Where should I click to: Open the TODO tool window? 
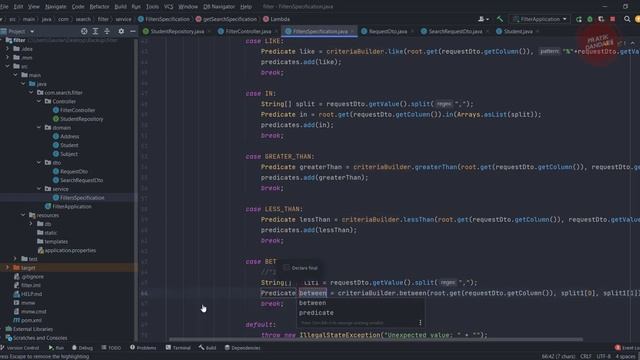point(111,348)
